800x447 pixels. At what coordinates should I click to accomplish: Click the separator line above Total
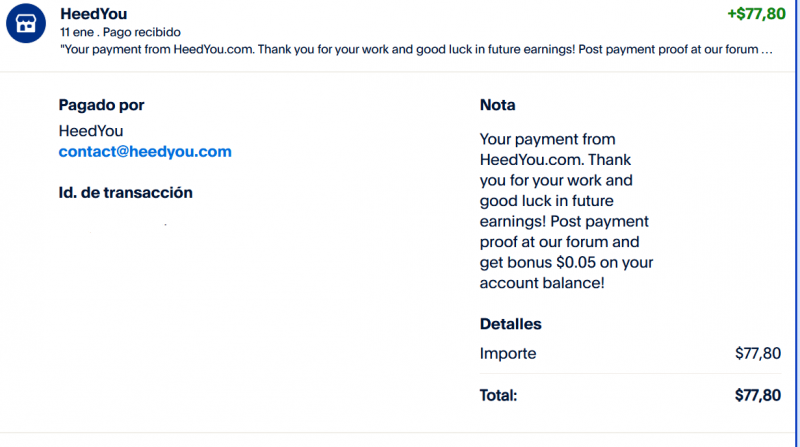click(x=630, y=374)
